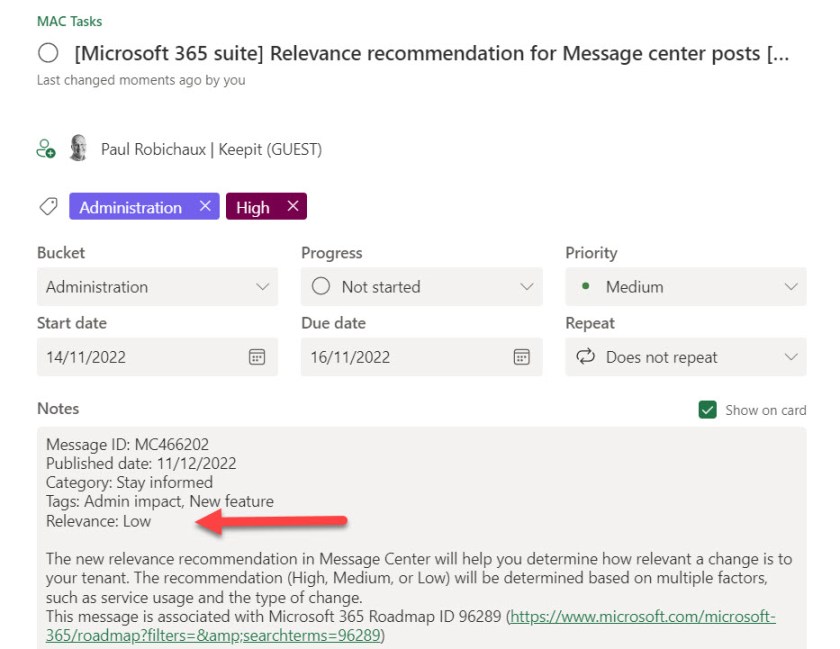
Task: Remove the Administration label
Action: (205, 206)
